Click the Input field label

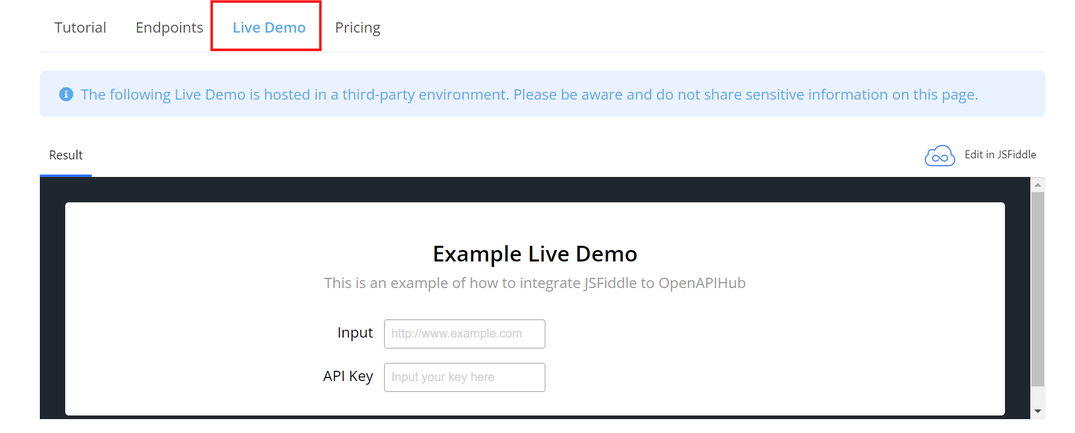(355, 333)
